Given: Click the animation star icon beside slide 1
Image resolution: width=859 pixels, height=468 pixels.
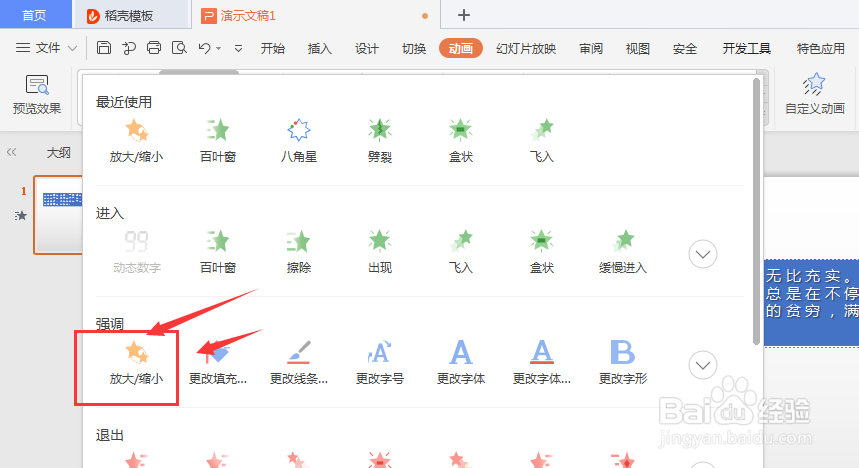Looking at the screenshot, I should (x=21, y=215).
